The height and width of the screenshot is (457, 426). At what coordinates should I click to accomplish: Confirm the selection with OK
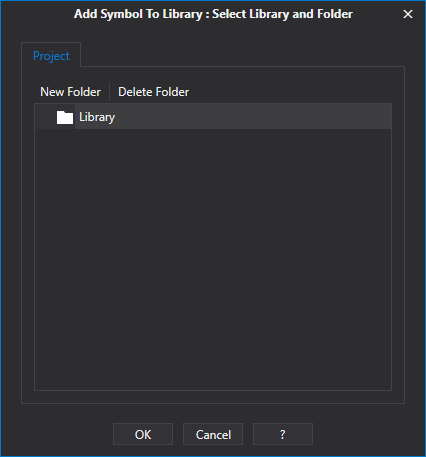(x=143, y=434)
